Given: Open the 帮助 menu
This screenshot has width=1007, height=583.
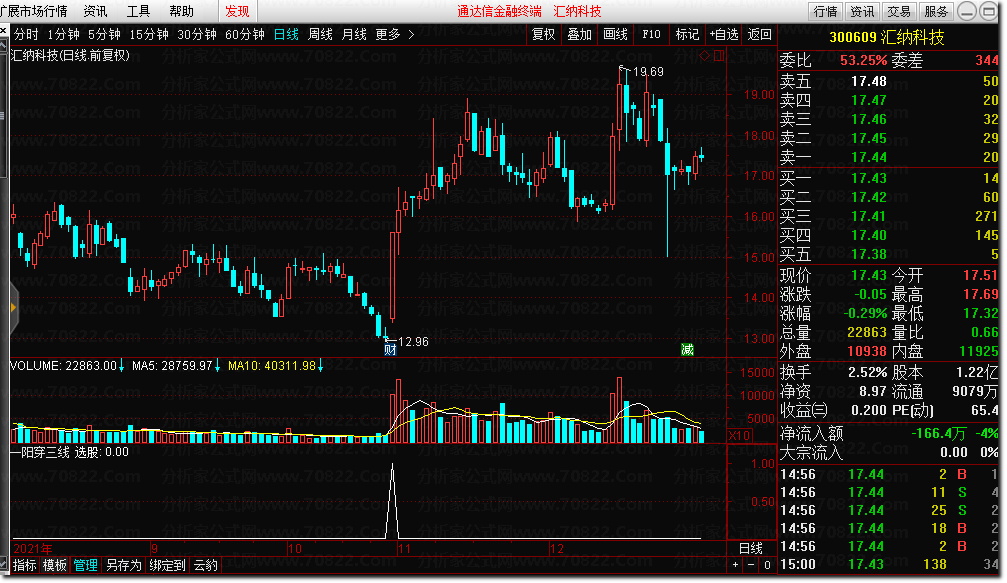Looking at the screenshot, I should click(x=181, y=12).
